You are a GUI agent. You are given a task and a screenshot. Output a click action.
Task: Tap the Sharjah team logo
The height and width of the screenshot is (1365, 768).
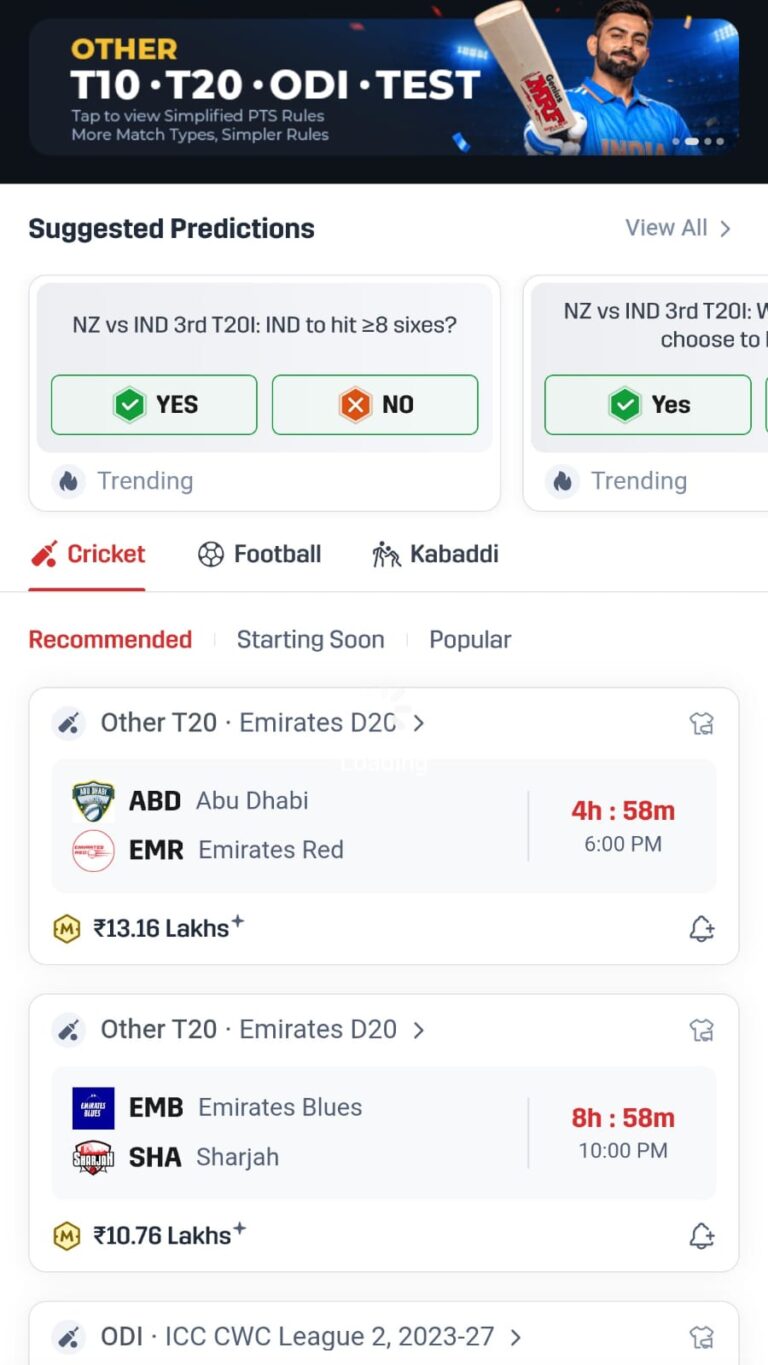(93, 1157)
